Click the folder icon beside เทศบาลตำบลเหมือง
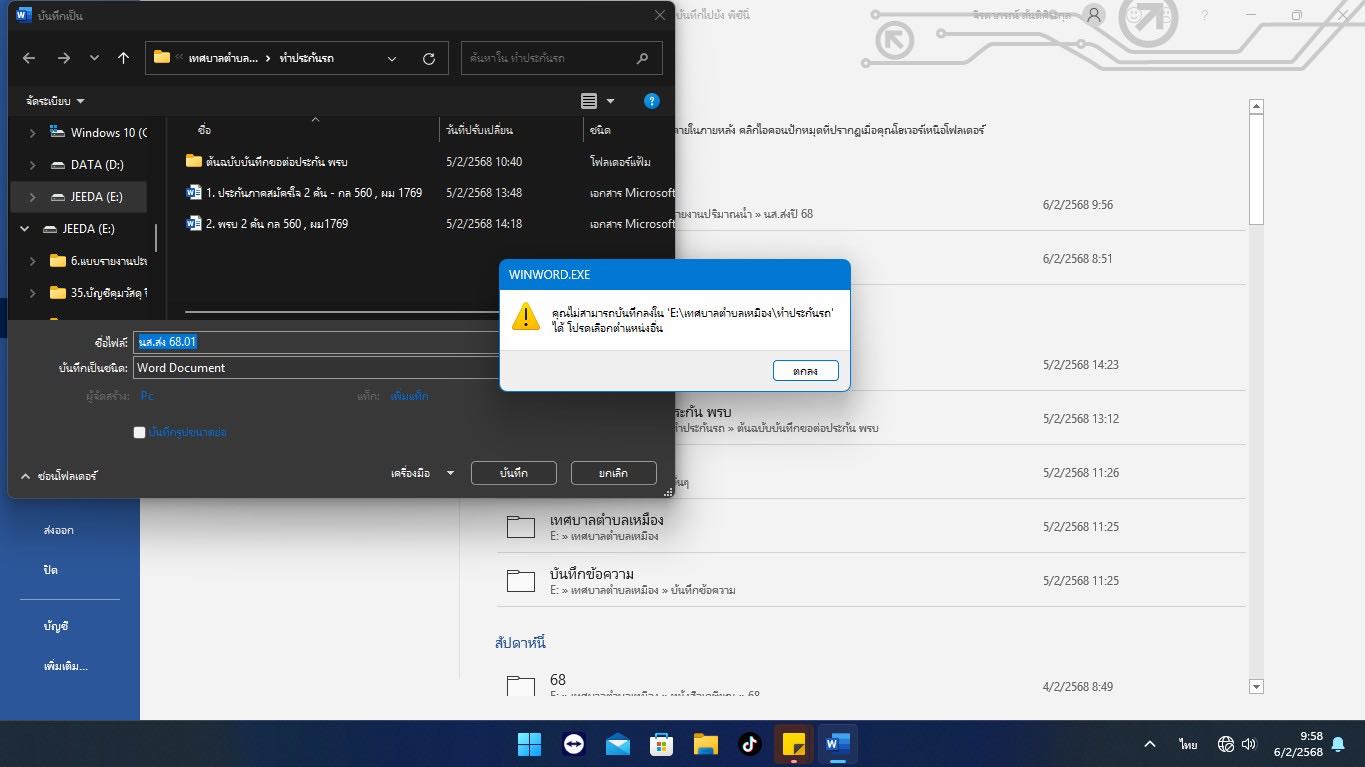Viewport: 1365px width, 767px height. pos(521,527)
